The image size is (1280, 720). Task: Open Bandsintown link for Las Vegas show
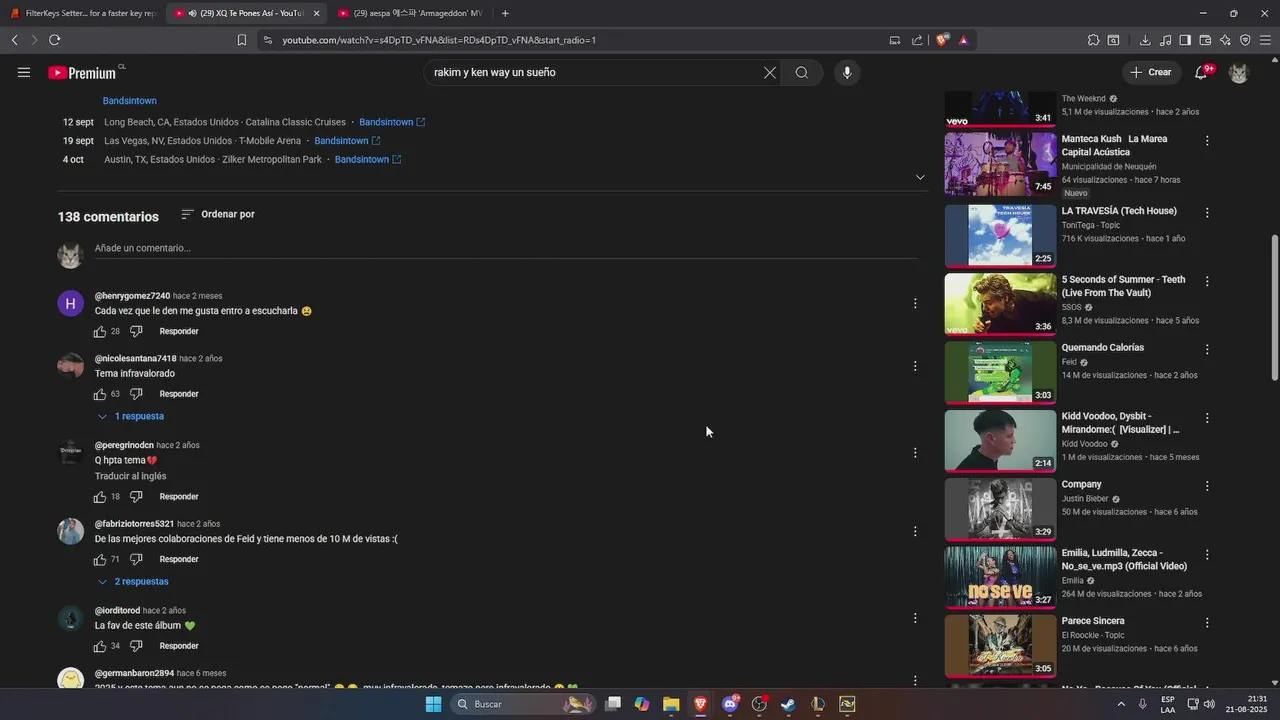pyautogui.click(x=347, y=141)
